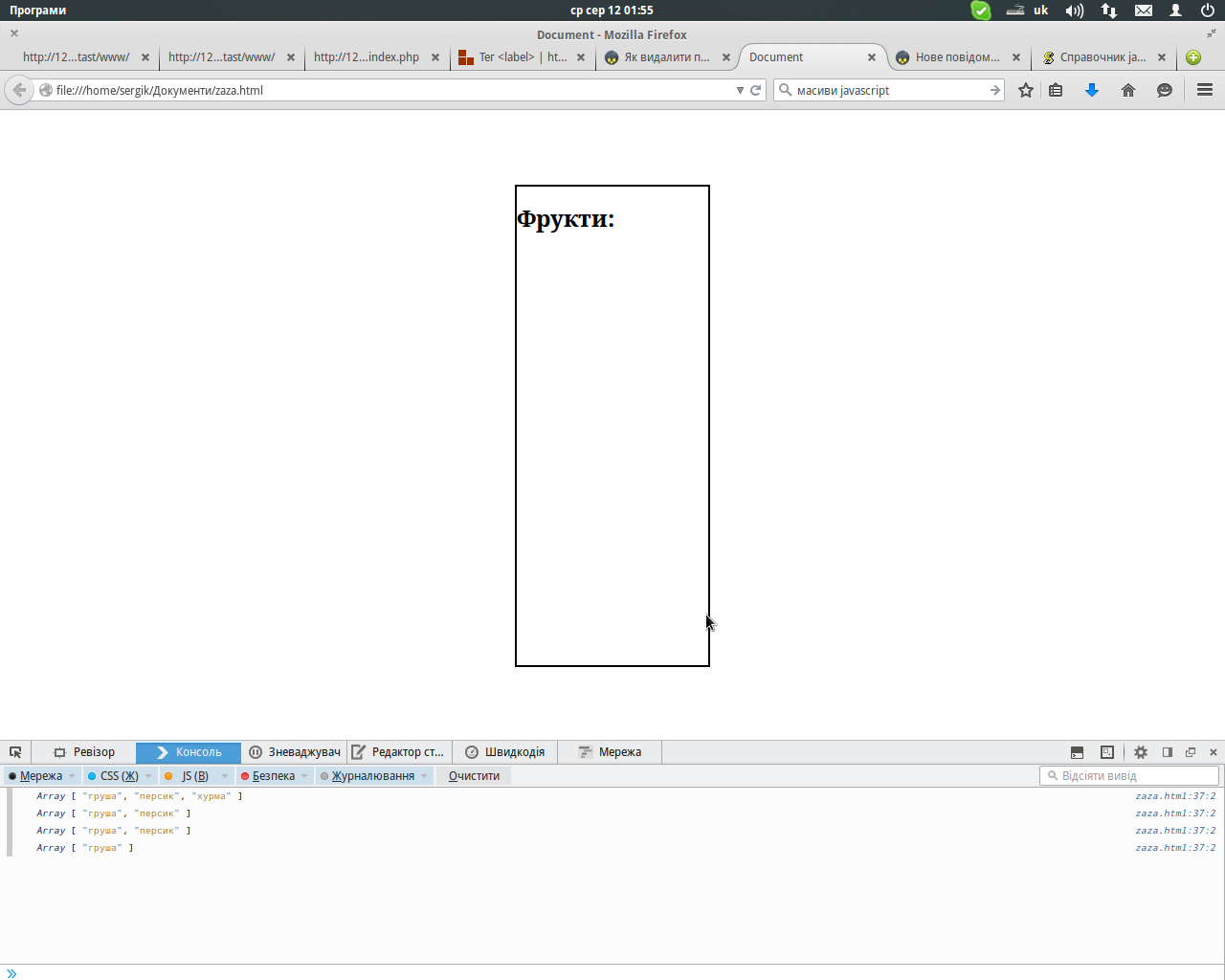1225x980 pixels.
Task: Open the Firefox hamburger menu
Action: [1205, 90]
